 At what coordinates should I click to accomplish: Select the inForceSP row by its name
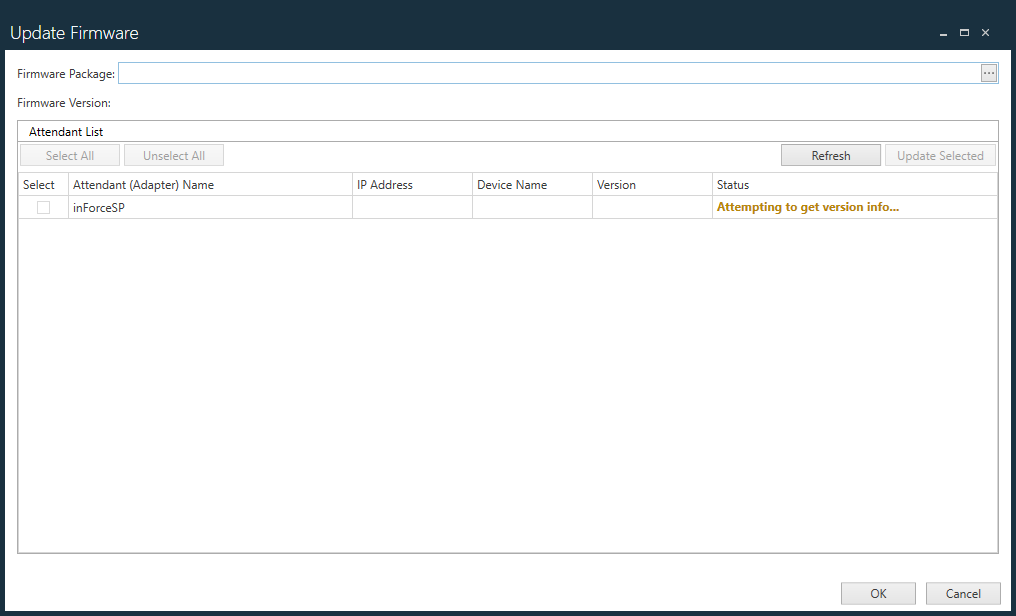point(99,208)
